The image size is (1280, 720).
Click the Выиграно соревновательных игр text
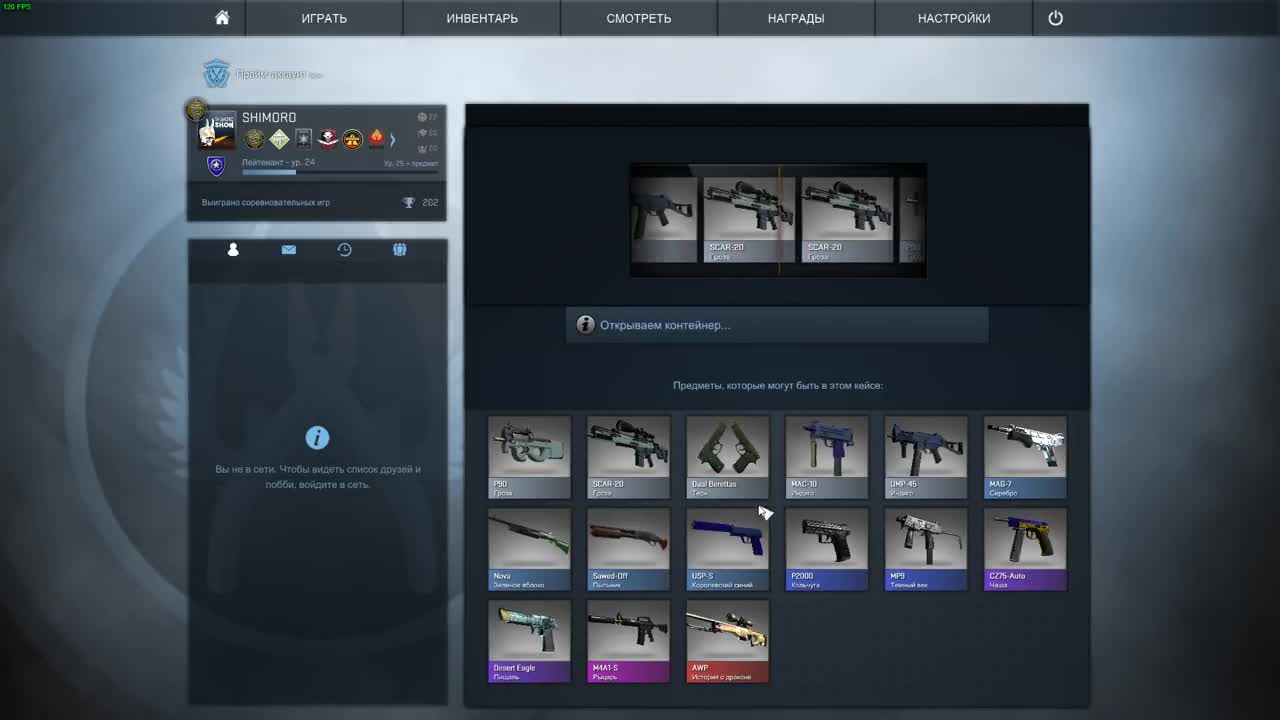click(x=266, y=203)
